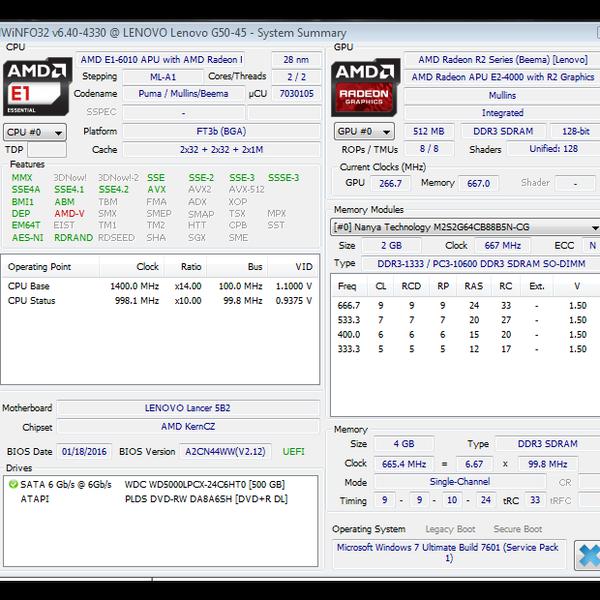Click the memory module size 2 GB
Screen dimensions: 600x600
(391, 246)
